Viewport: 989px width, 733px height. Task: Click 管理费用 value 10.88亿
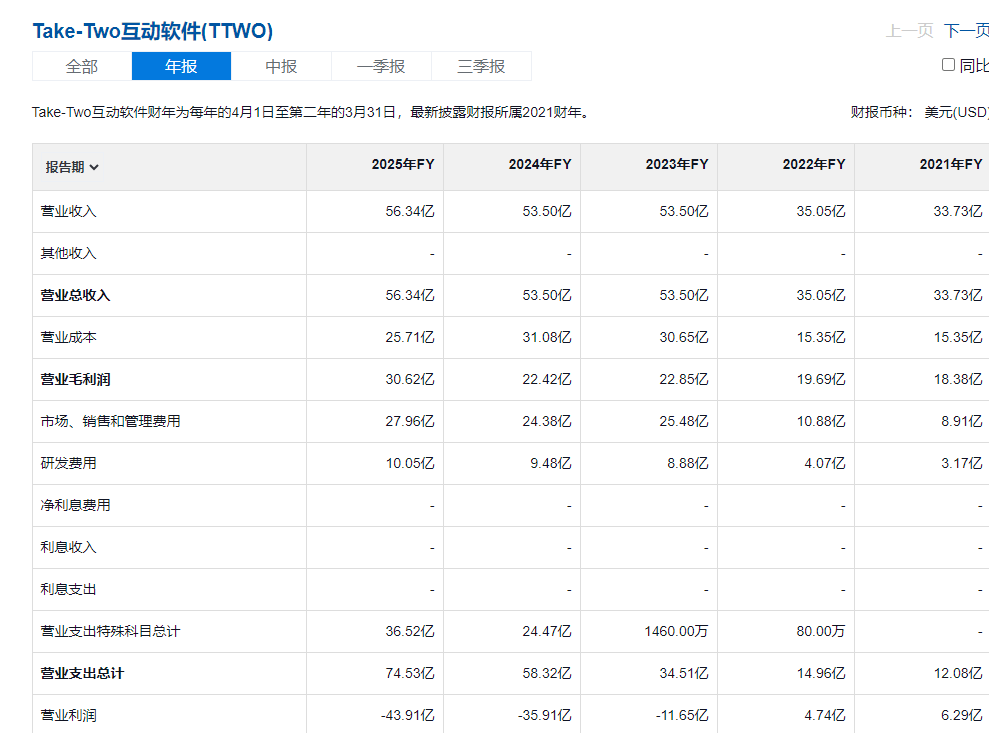click(x=821, y=421)
